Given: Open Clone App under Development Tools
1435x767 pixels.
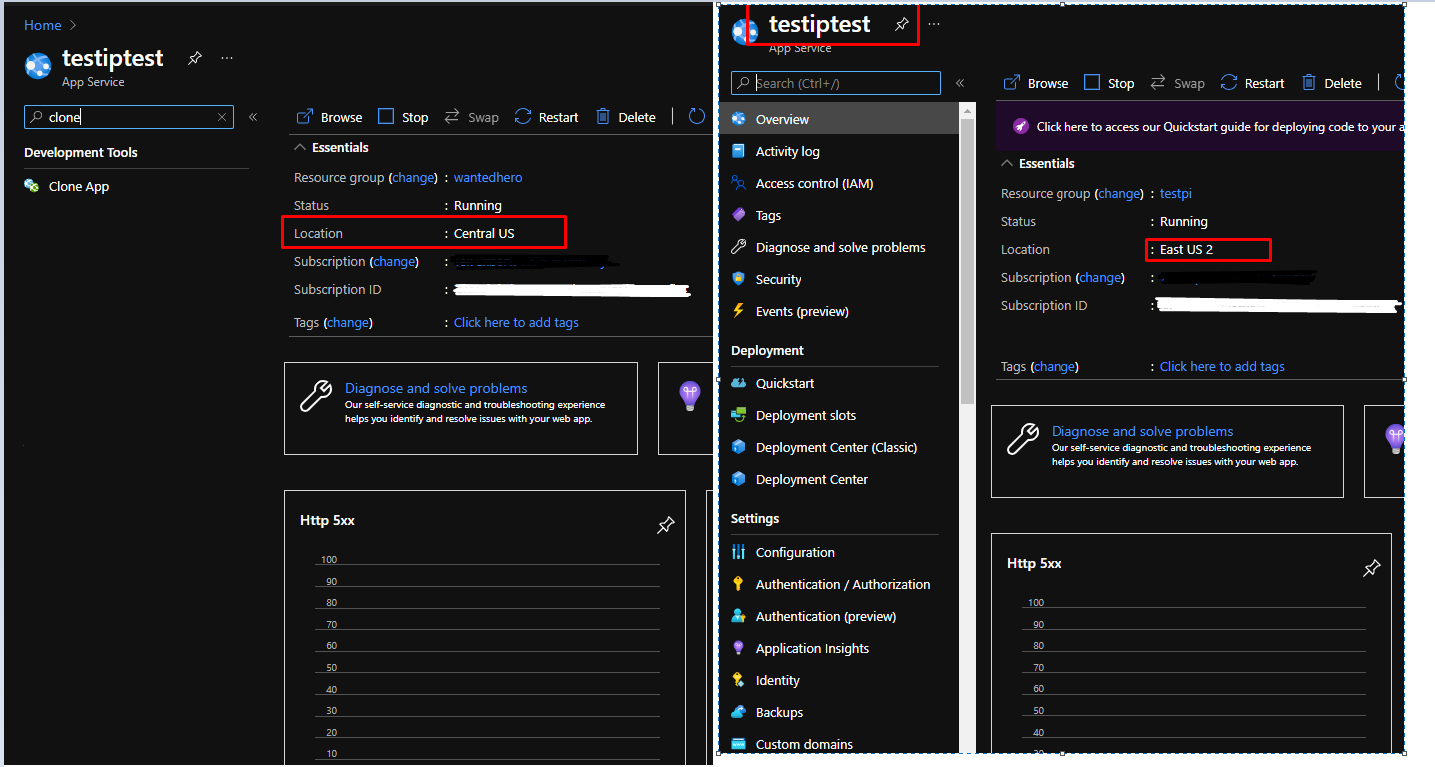Looking at the screenshot, I should [67, 186].
